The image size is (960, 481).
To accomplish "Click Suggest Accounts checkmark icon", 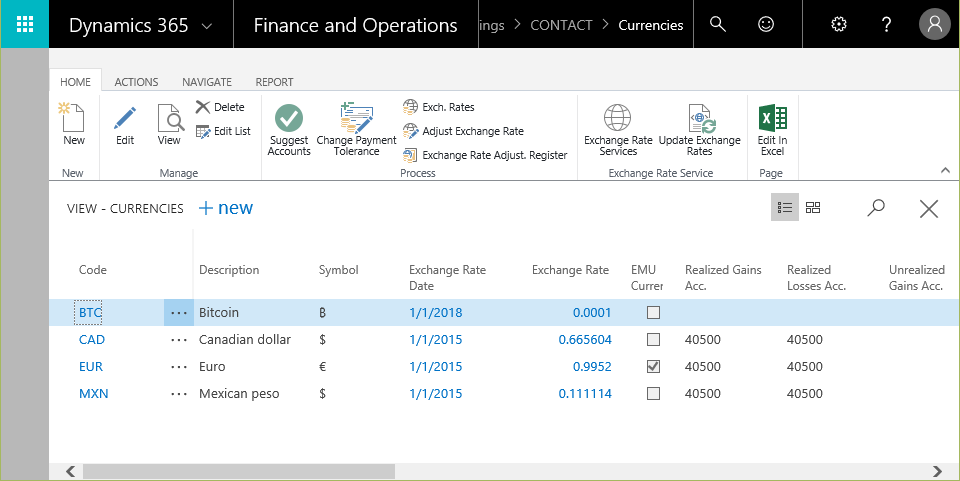I will tap(289, 117).
